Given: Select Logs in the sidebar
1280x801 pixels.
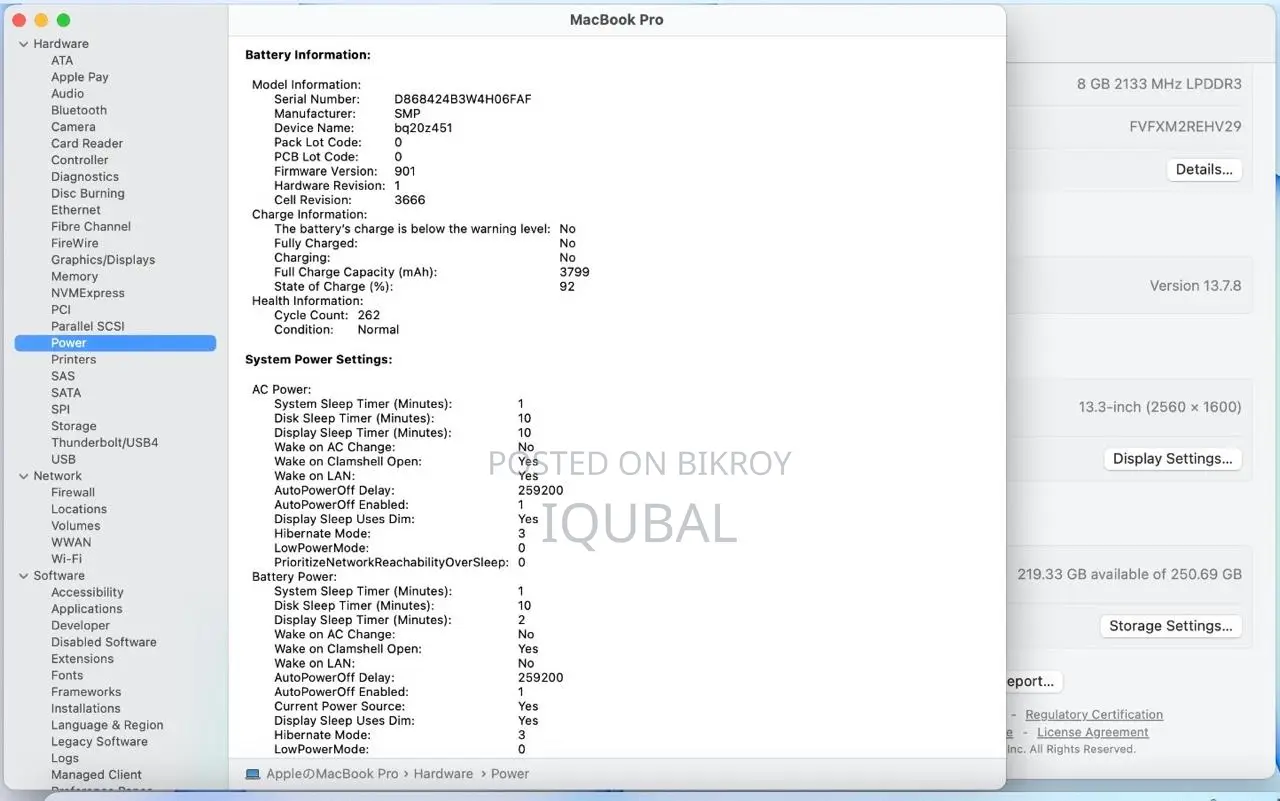Looking at the screenshot, I should pos(65,758).
